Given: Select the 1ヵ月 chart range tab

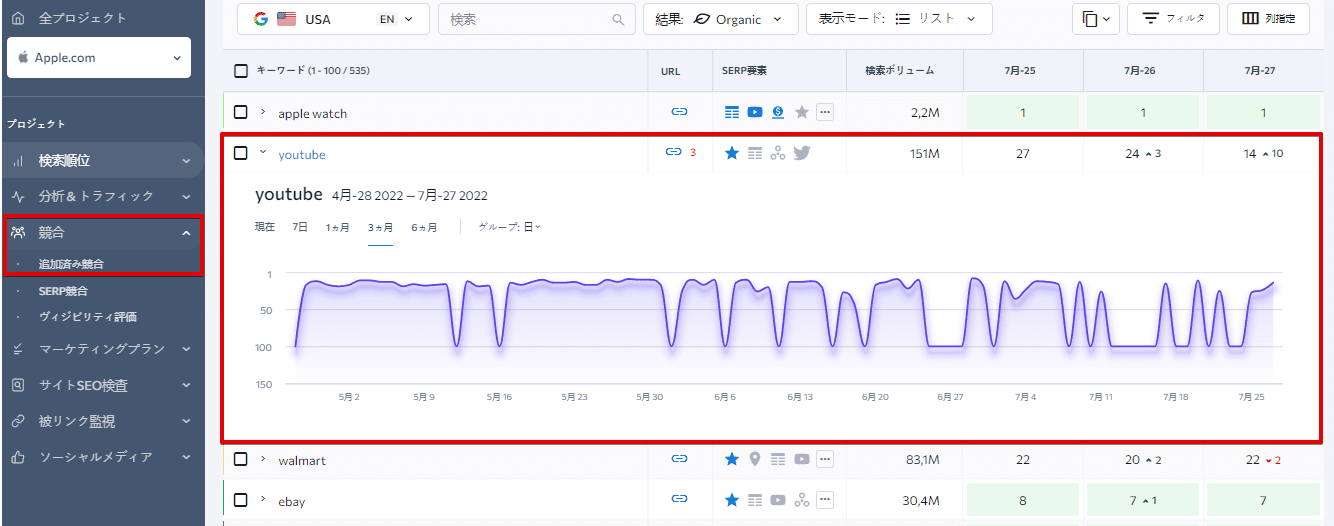Looking at the screenshot, I should pyautogui.click(x=338, y=227).
